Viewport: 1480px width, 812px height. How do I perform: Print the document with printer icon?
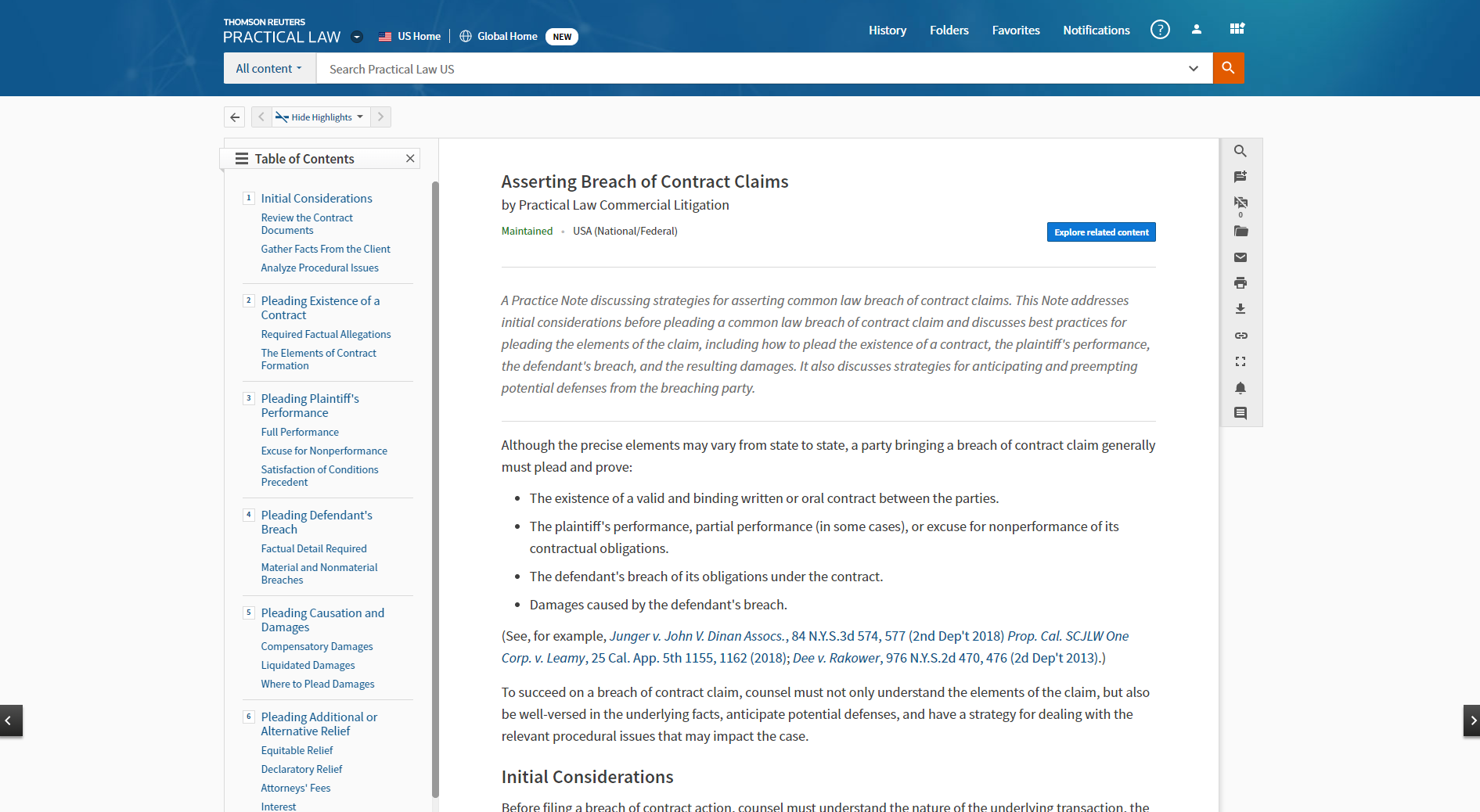point(1241,283)
